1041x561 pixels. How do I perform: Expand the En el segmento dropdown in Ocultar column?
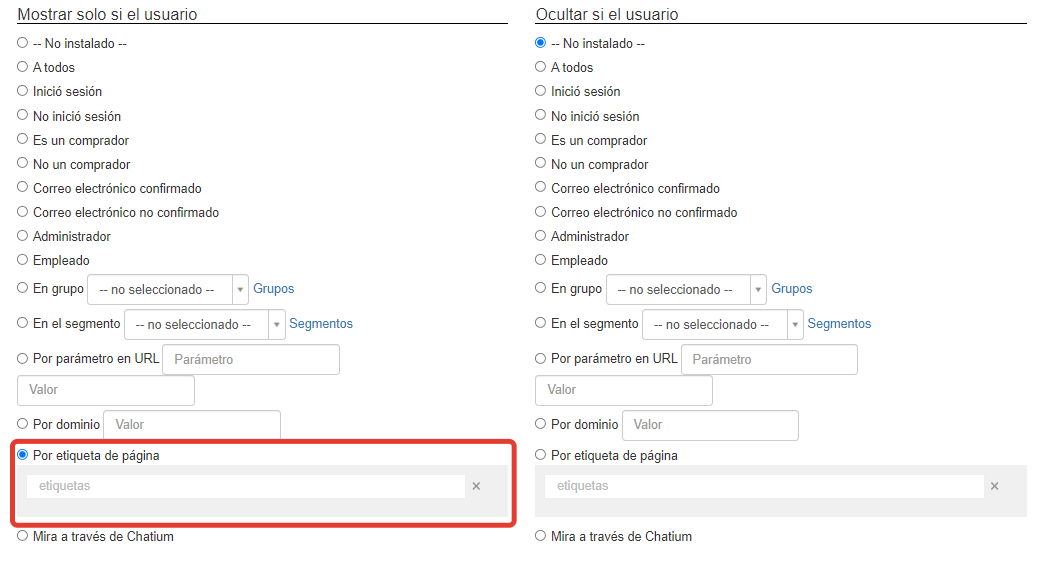click(x=723, y=325)
